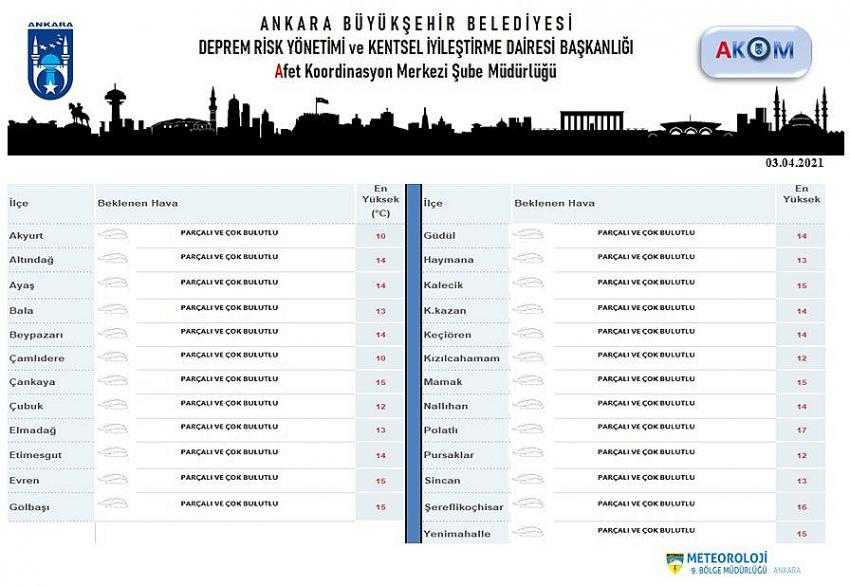Click the AKOM logo button

755,51
